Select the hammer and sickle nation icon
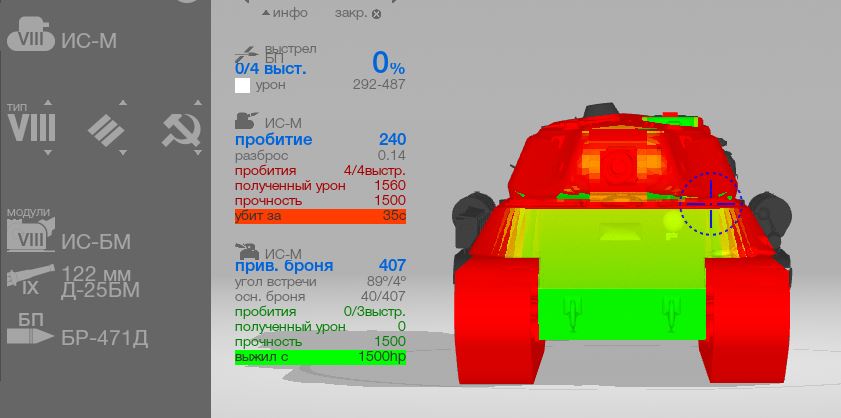 tap(182, 129)
